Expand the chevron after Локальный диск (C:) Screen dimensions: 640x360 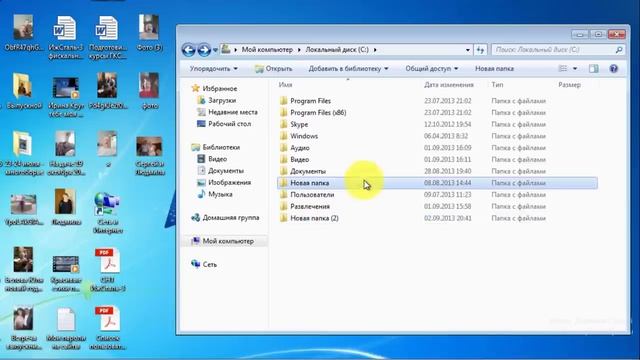[375, 50]
